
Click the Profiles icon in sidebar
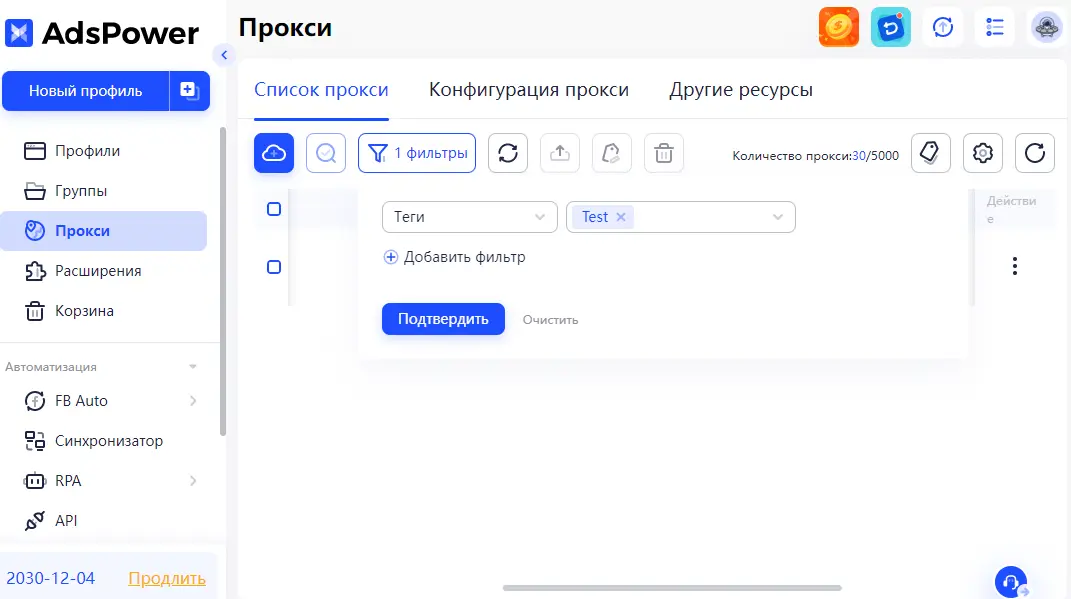point(35,151)
